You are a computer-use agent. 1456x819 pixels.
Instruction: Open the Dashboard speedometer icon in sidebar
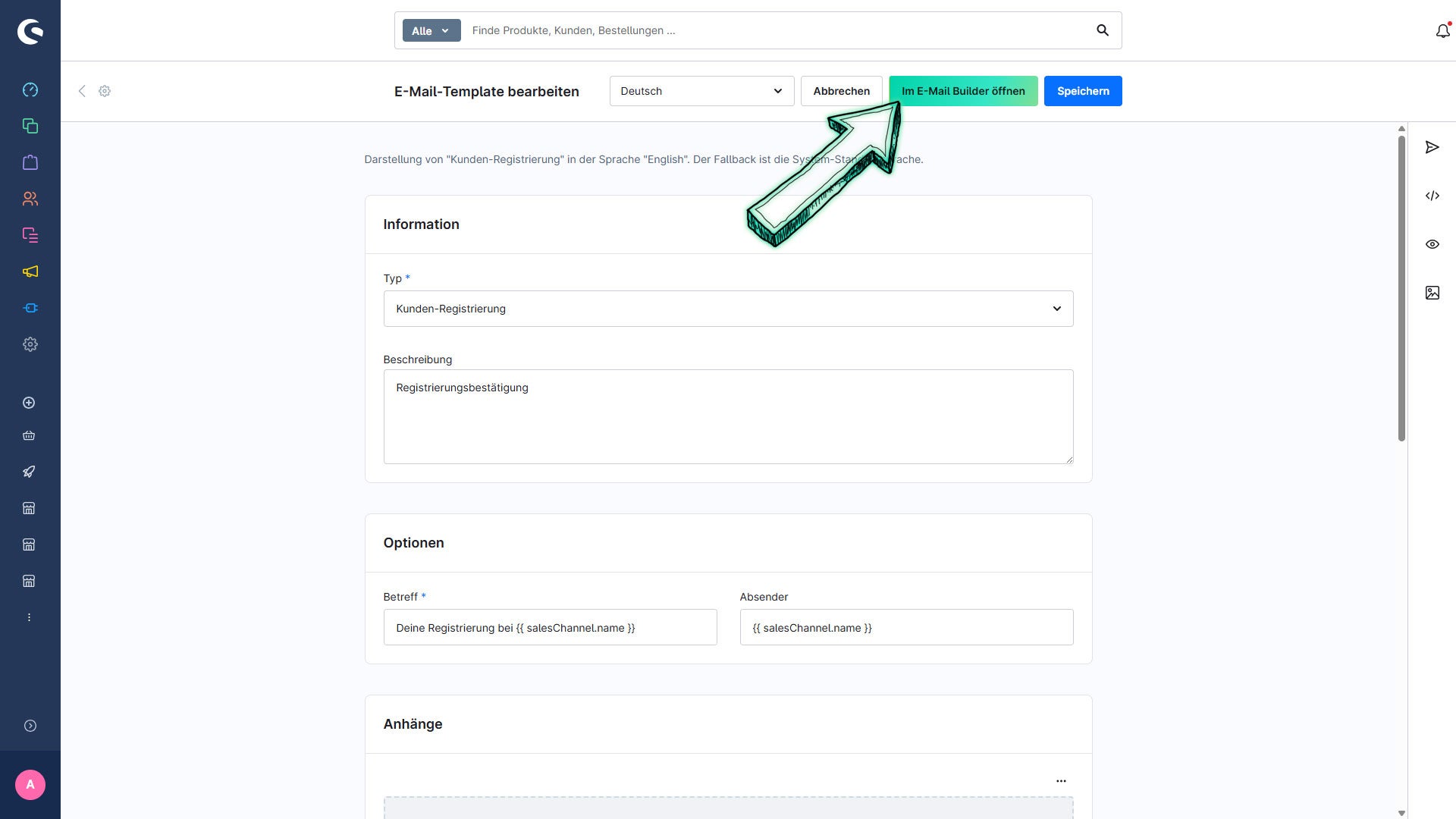pyautogui.click(x=30, y=89)
